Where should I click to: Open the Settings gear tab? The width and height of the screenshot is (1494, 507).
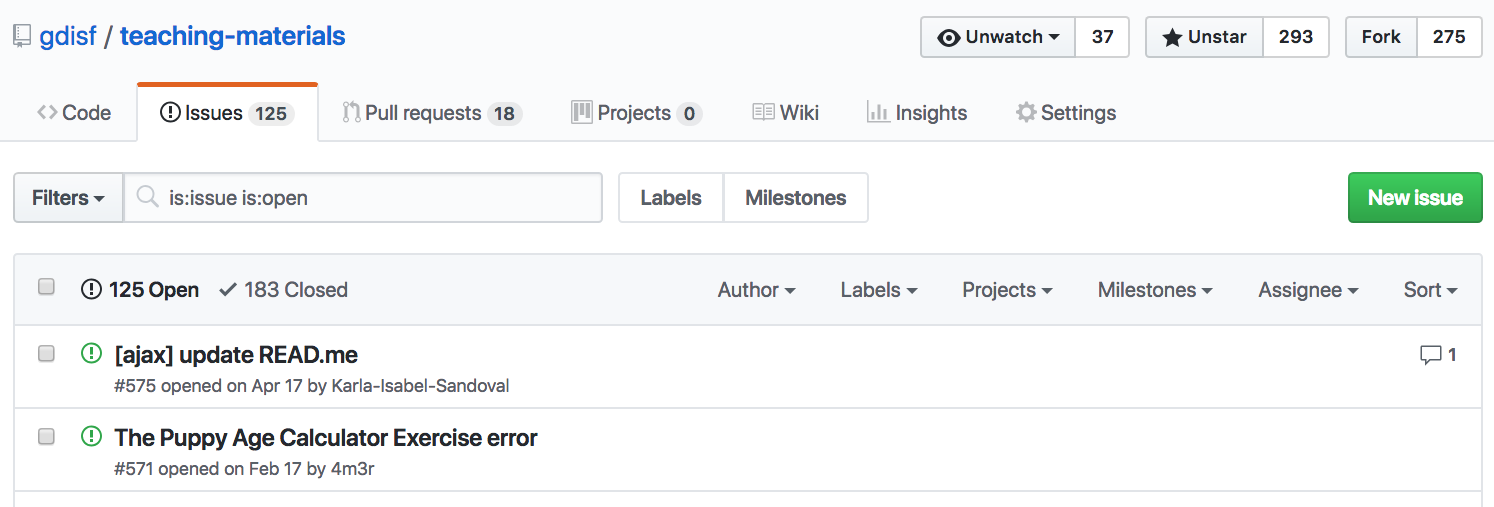click(x=1065, y=113)
